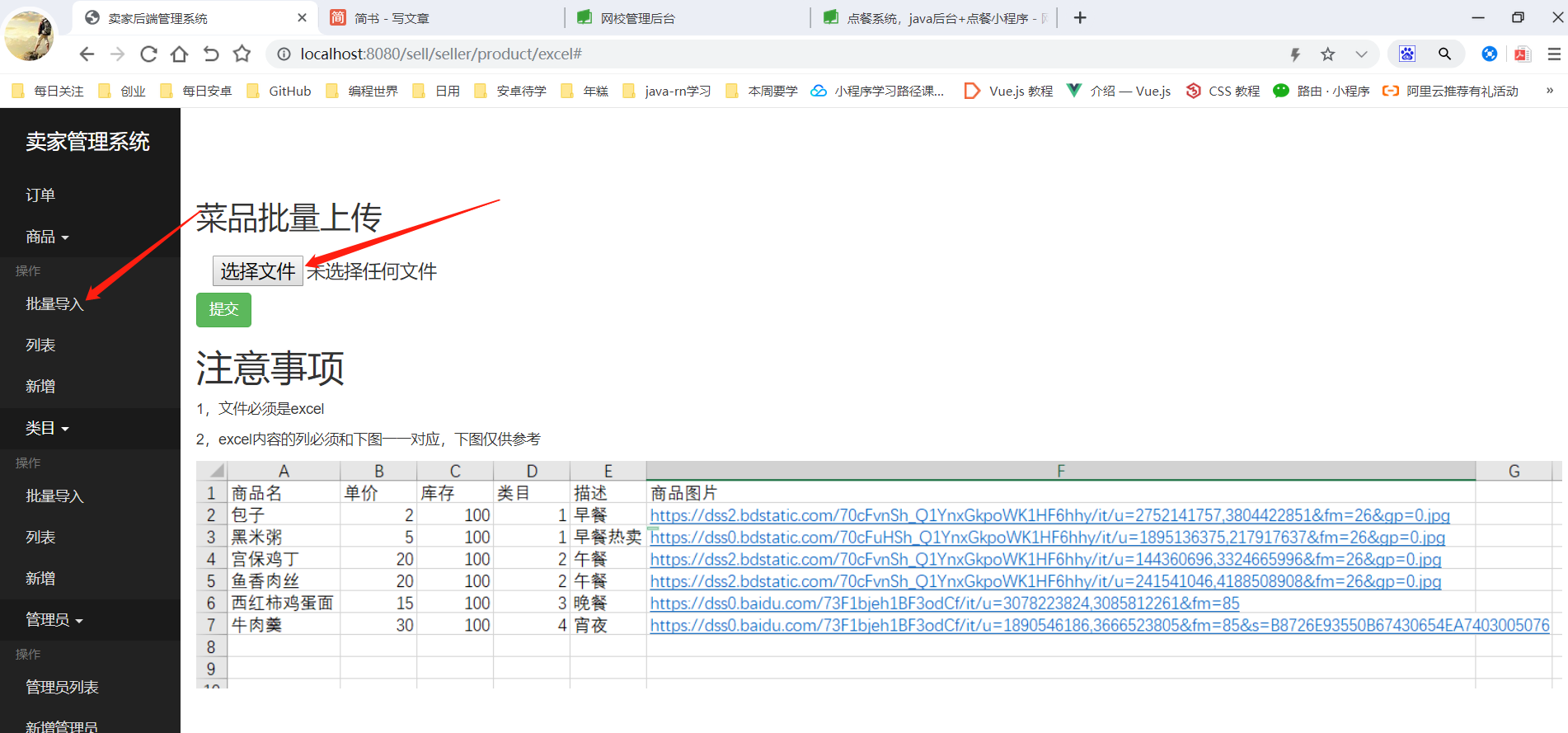The height and width of the screenshot is (733, 1568).
Task: Go forward in browser history
Action: tap(118, 54)
